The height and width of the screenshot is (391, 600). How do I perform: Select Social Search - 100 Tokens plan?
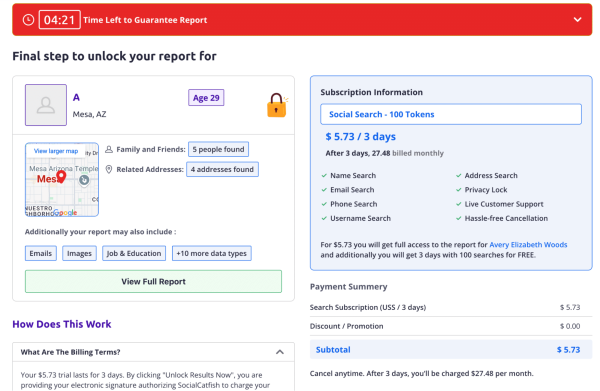[x=451, y=114]
